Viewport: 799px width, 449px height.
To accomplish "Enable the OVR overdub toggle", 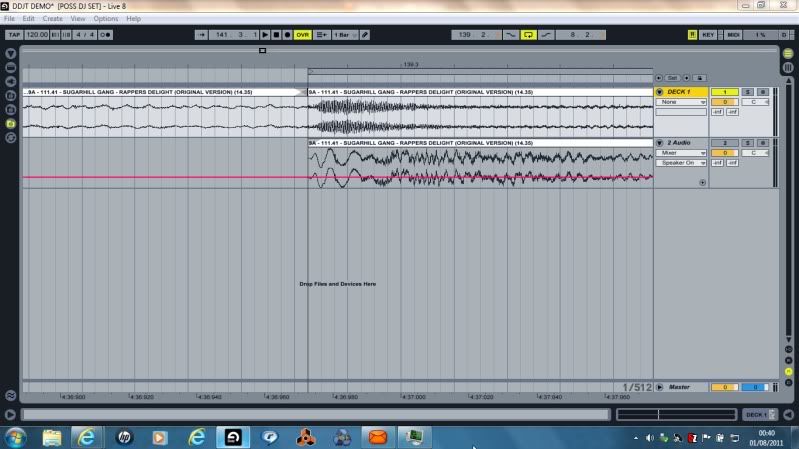I will (302, 34).
